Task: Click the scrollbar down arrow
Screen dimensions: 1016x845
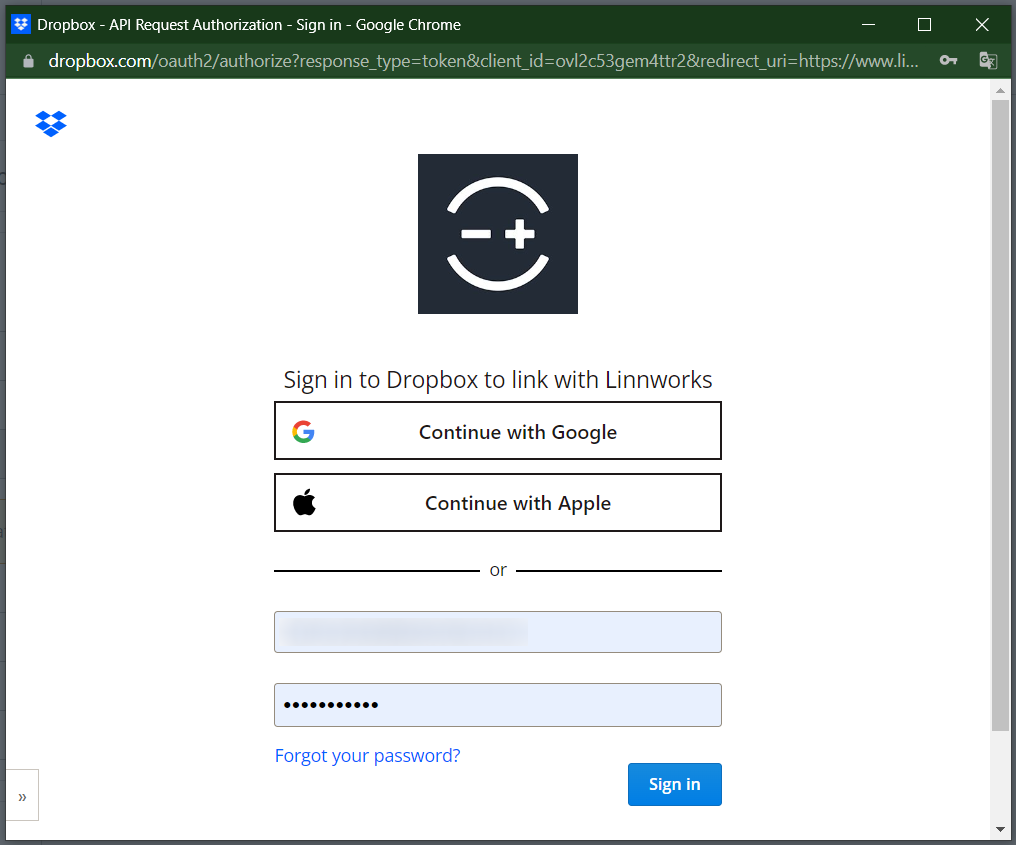Action: coord(1000,829)
